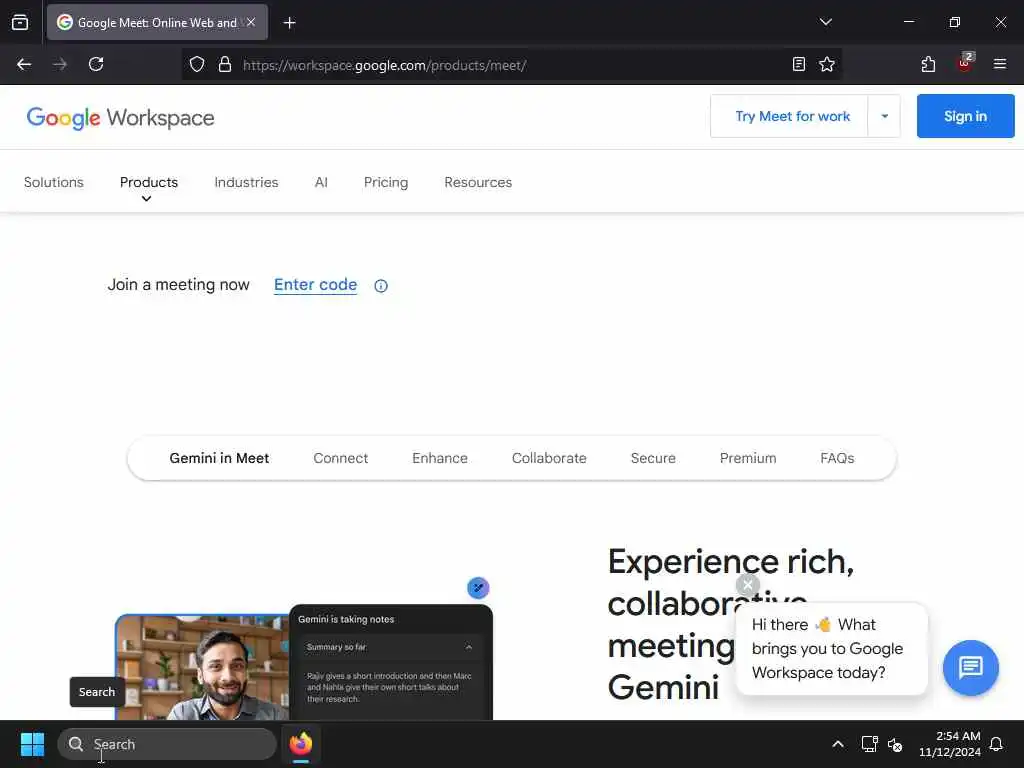
Task: Select the Premium tab
Action: [748, 458]
